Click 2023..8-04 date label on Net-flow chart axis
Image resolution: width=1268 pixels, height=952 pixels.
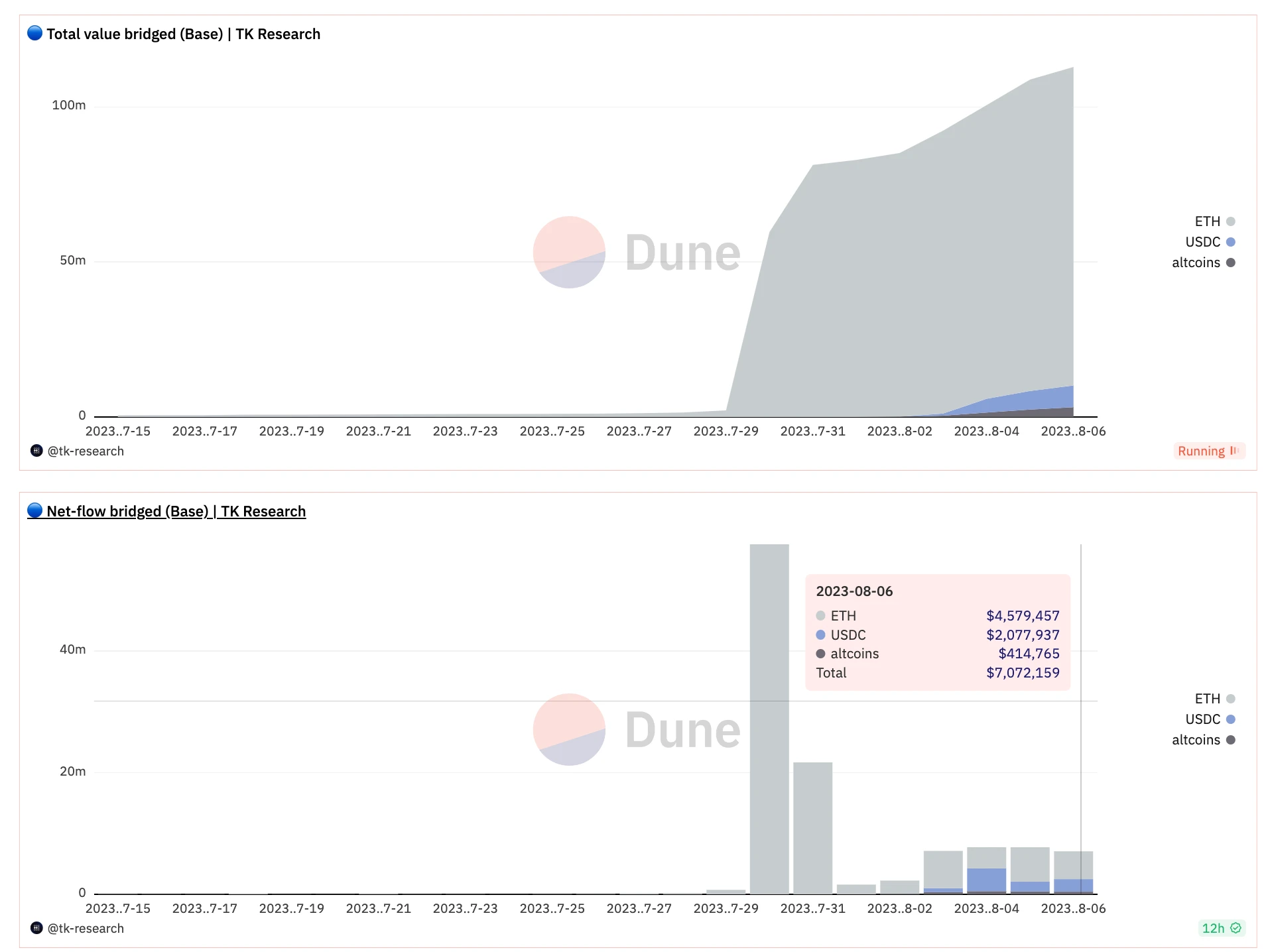tap(986, 908)
